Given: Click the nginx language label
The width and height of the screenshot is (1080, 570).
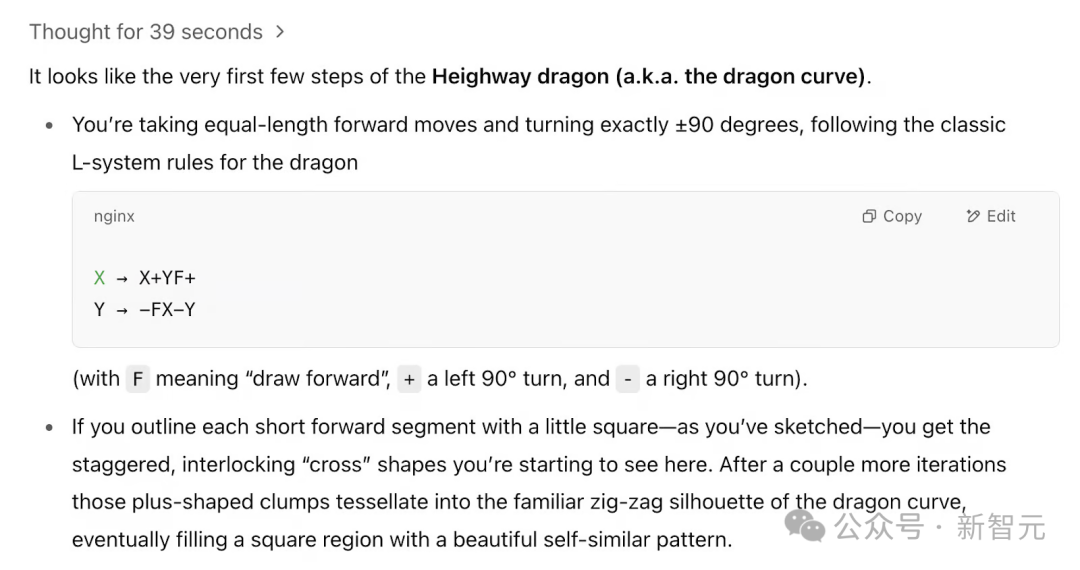Looking at the screenshot, I should (x=114, y=216).
